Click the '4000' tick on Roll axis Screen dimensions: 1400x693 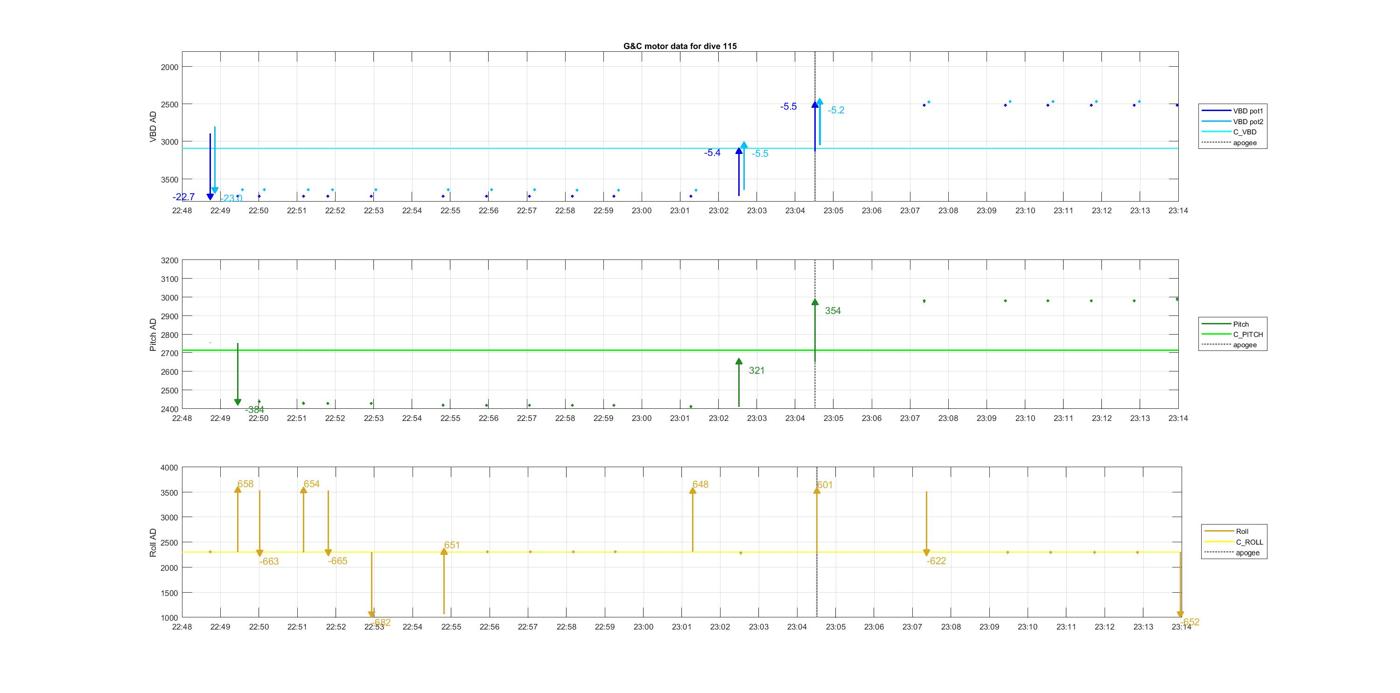click(x=169, y=467)
